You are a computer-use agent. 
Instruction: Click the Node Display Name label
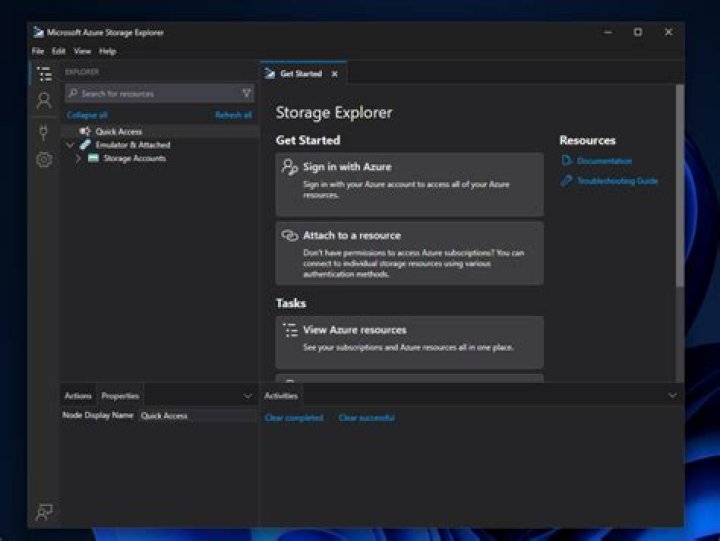[98, 416]
